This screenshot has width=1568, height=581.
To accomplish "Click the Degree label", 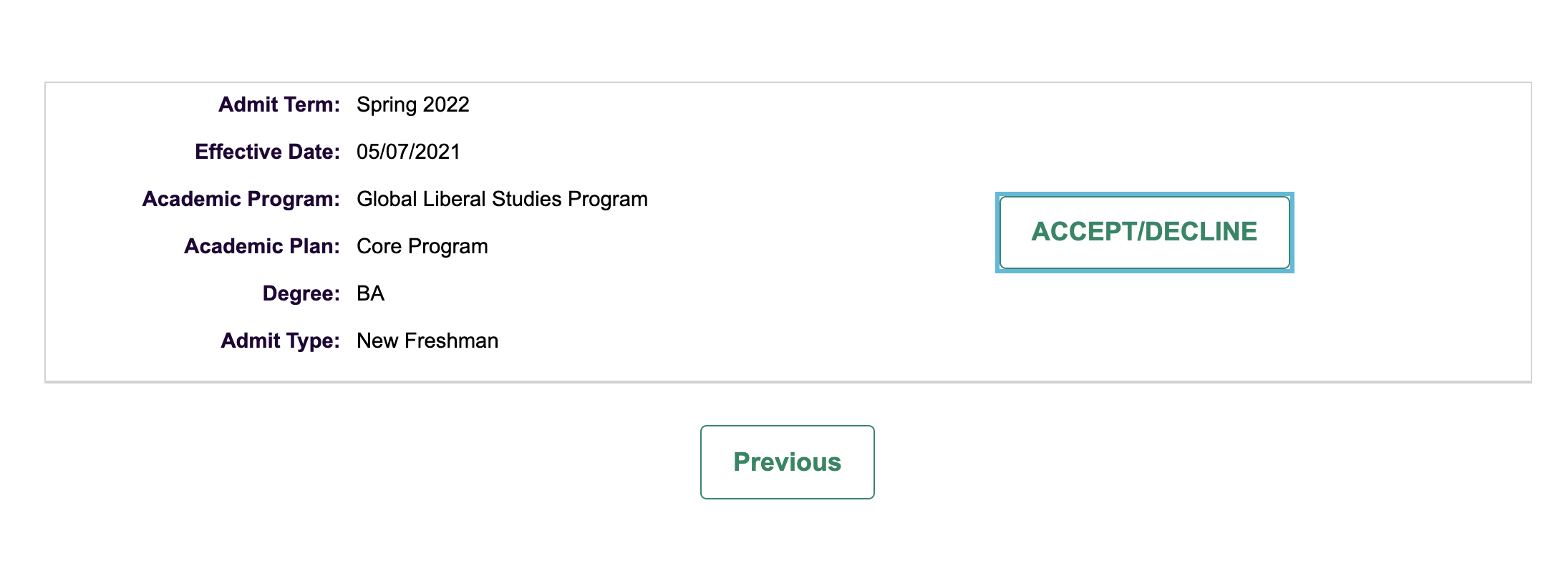I will click(301, 293).
